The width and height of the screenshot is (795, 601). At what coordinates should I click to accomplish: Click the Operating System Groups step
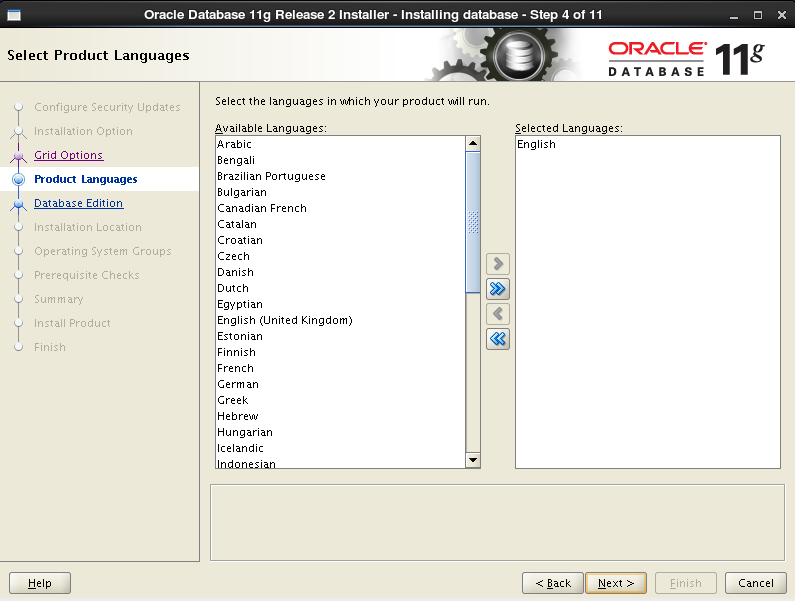point(102,251)
